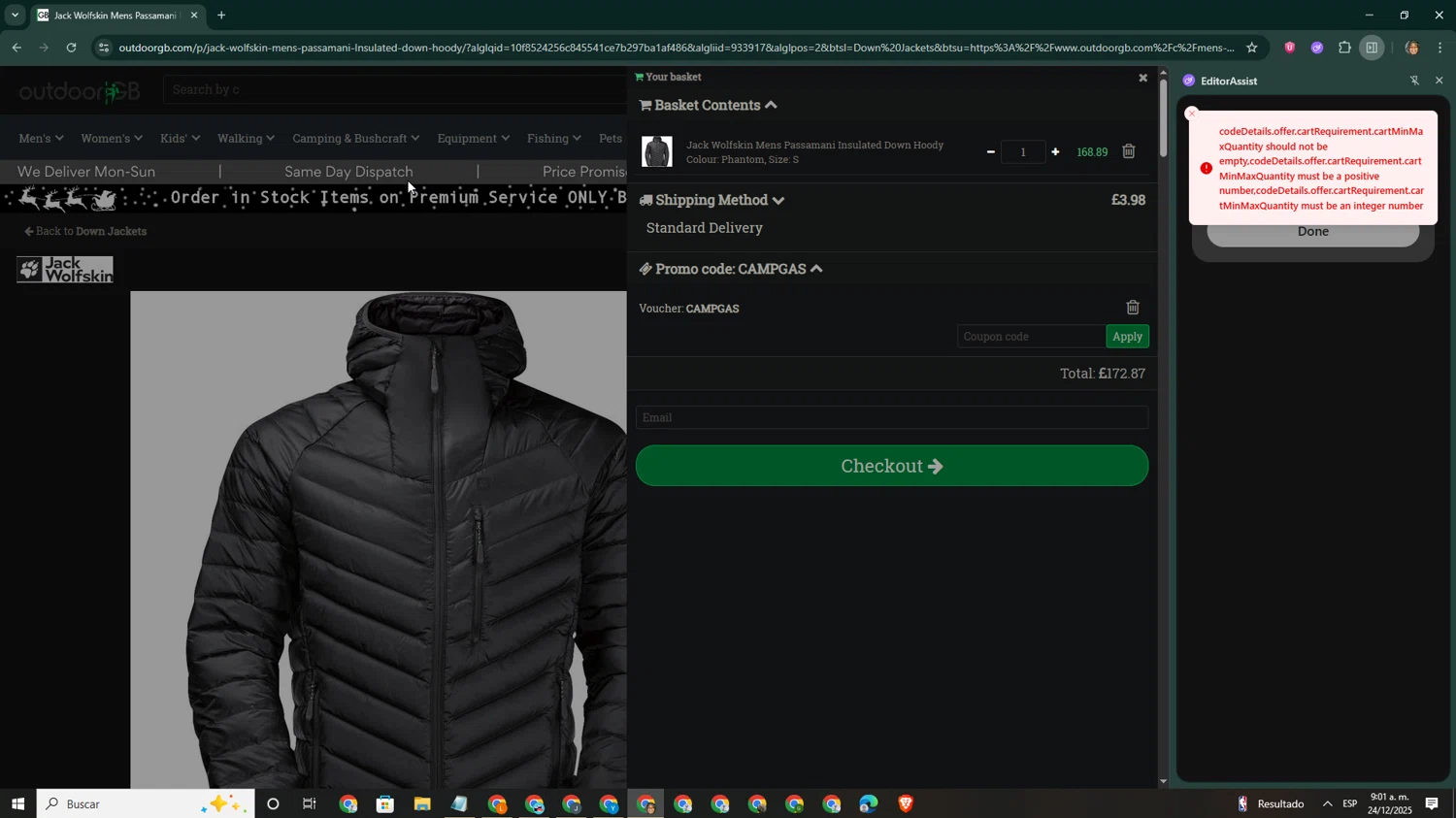
Task: Close the EditorAssist side panel
Action: [x=1439, y=81]
